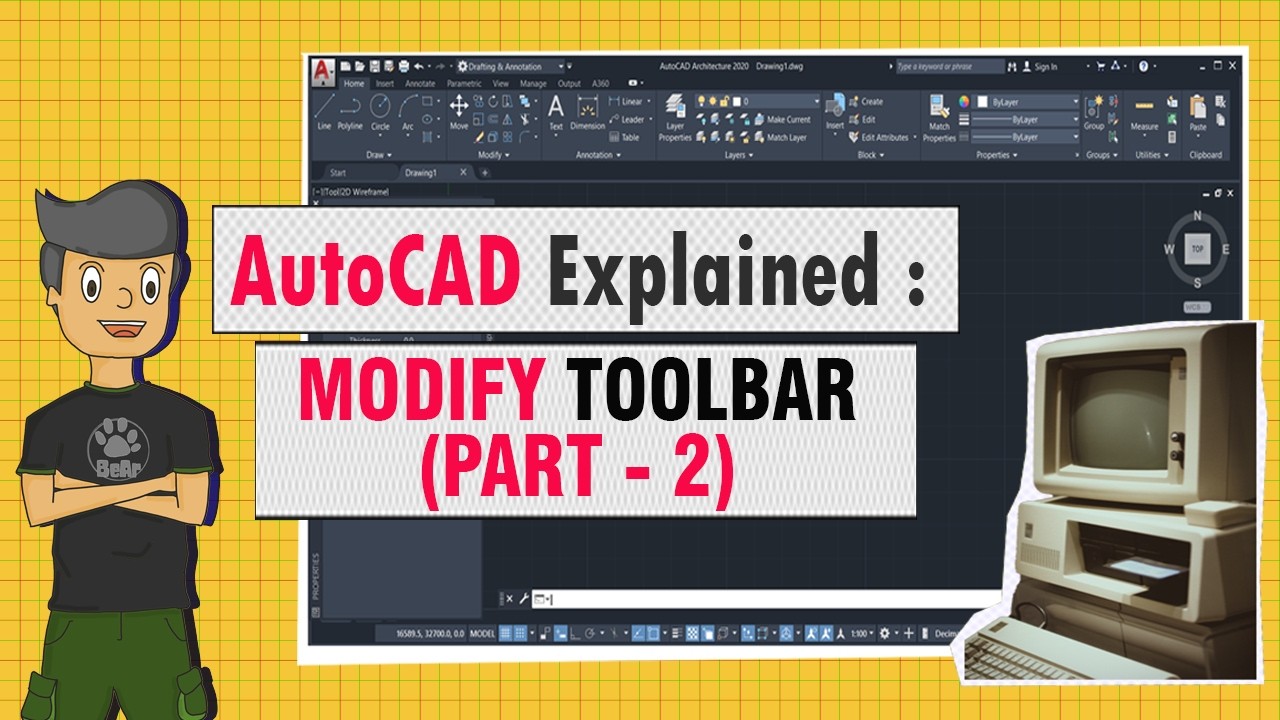The image size is (1280, 720).
Task: Click the Save icon in Quick Access toolbar
Action: click(x=376, y=66)
